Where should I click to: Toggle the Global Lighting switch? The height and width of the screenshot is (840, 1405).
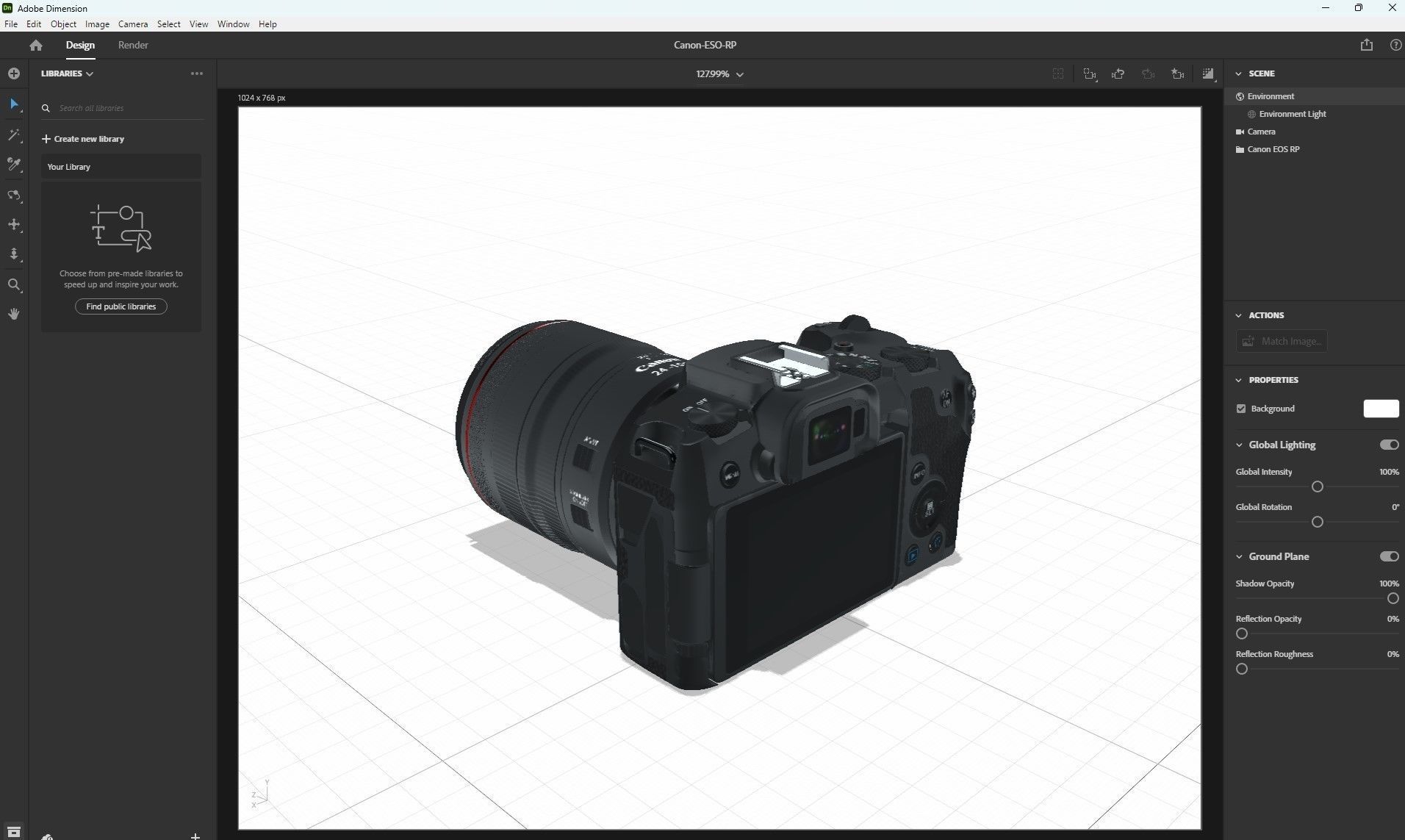(x=1389, y=445)
